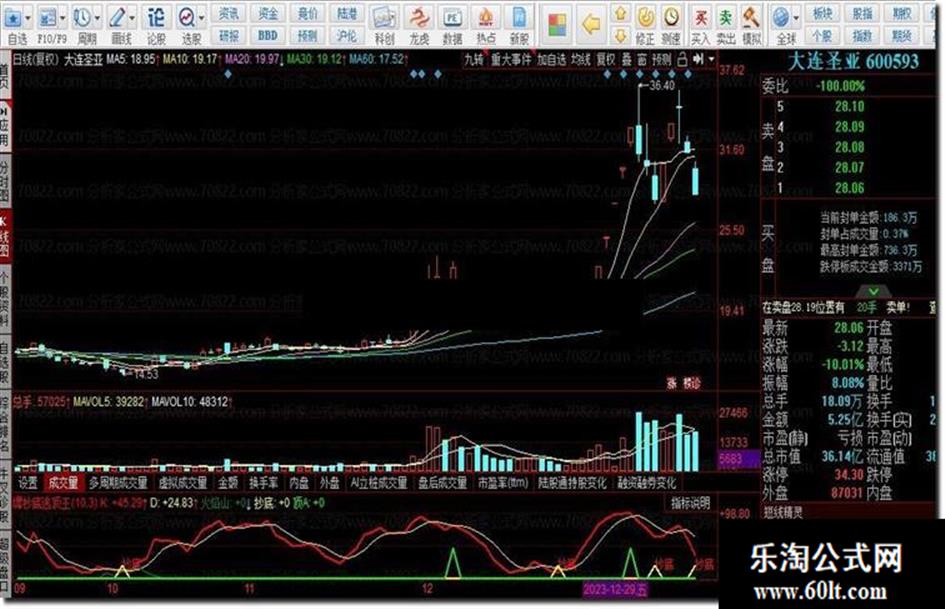Click the 卖出 sell icon
Screen dimensions: 945x609
(x=726, y=18)
